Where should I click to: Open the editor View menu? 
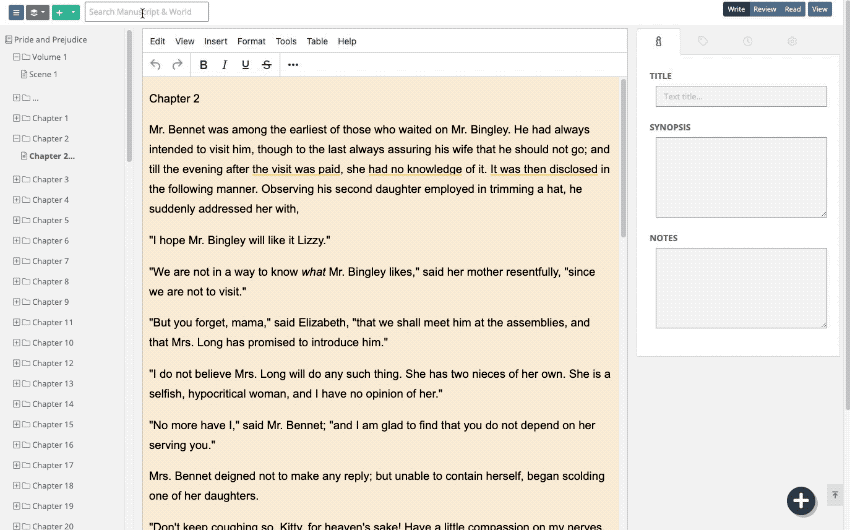click(184, 41)
